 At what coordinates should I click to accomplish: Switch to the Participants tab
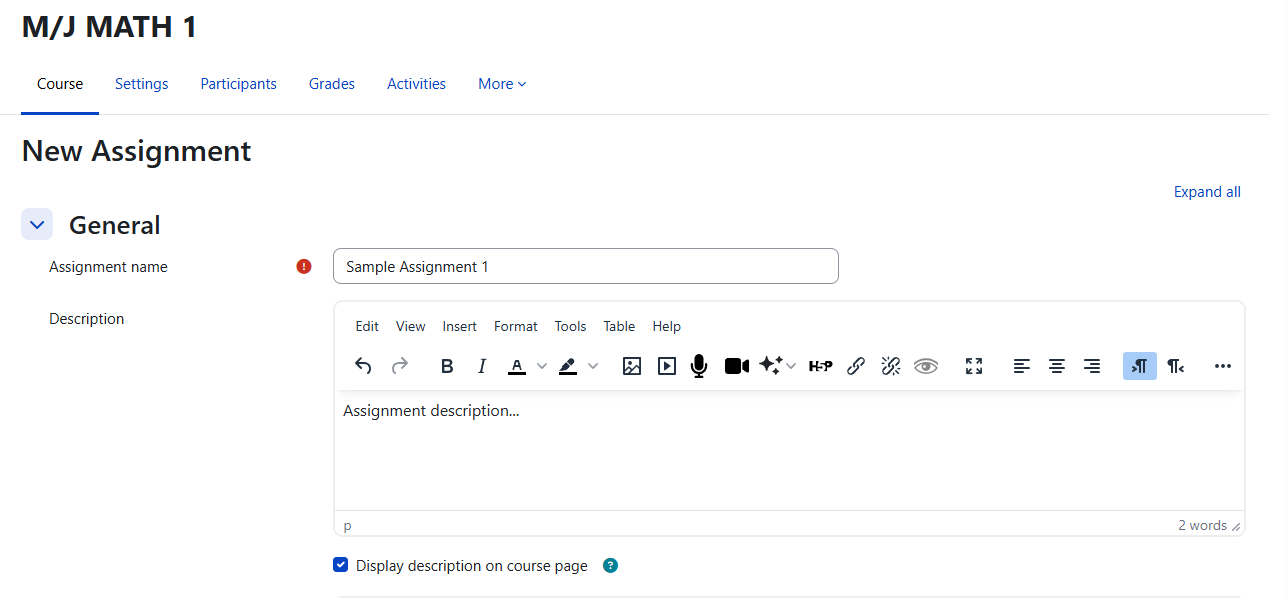point(238,84)
